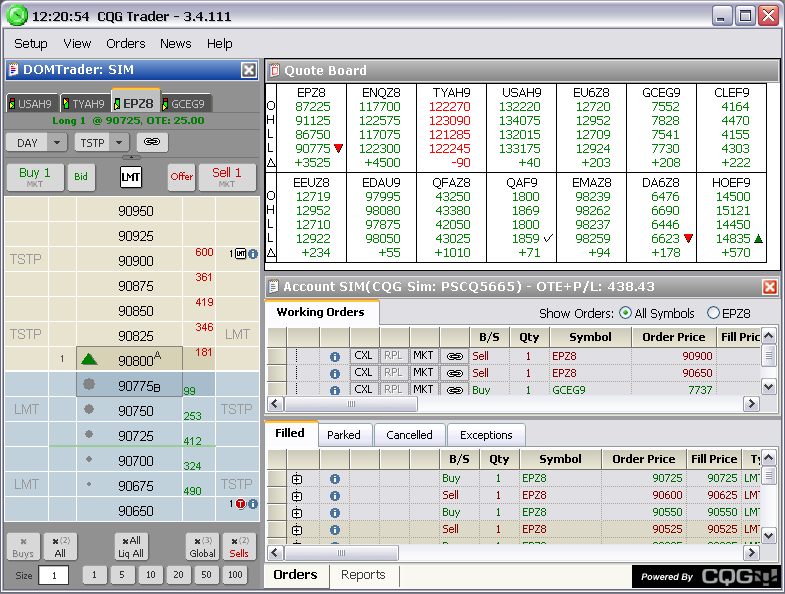Image resolution: width=785 pixels, height=594 pixels.
Task: Open the Exceptions tab
Action: (x=486, y=435)
